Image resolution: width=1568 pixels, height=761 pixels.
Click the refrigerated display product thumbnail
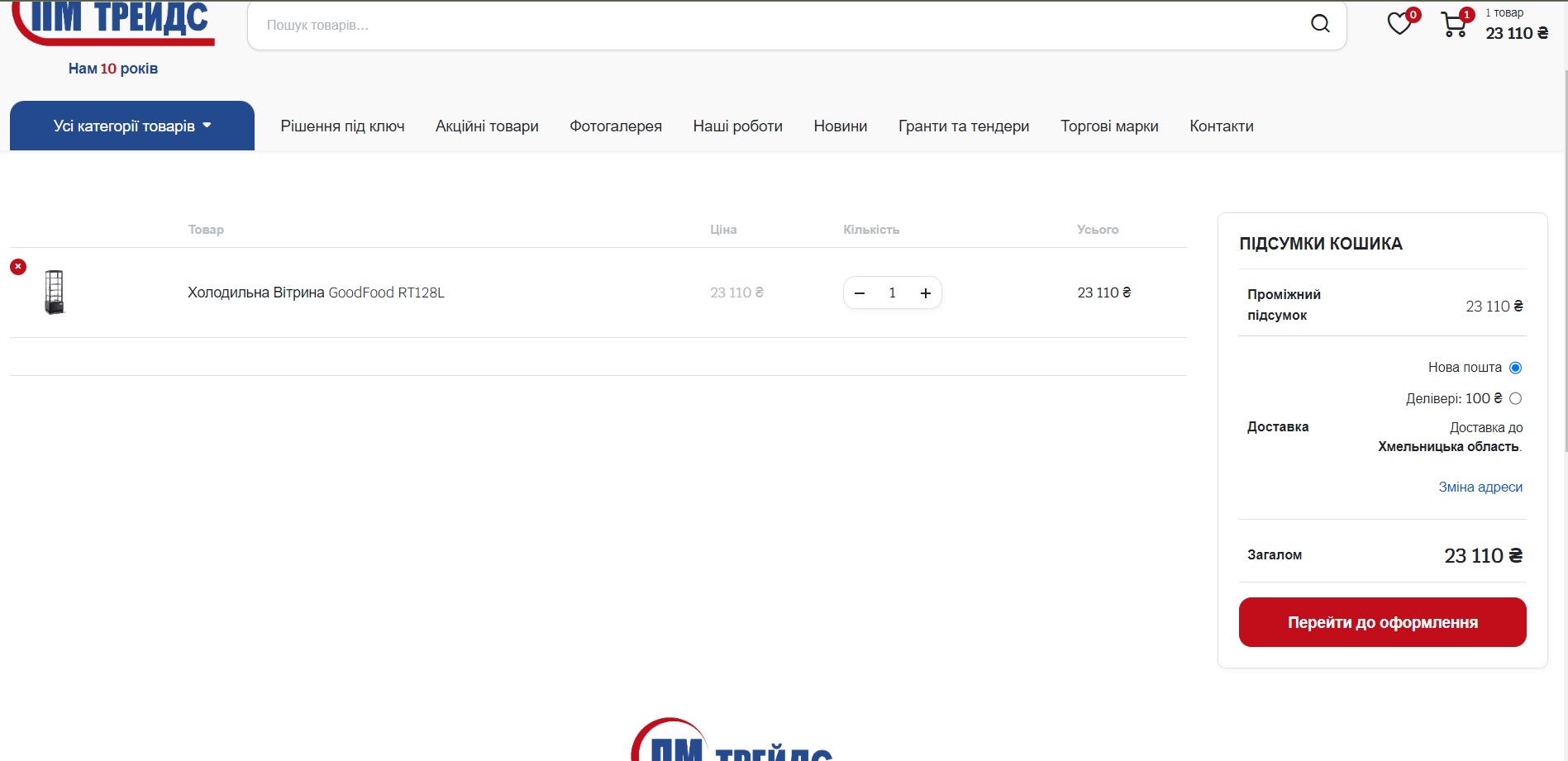click(x=55, y=293)
